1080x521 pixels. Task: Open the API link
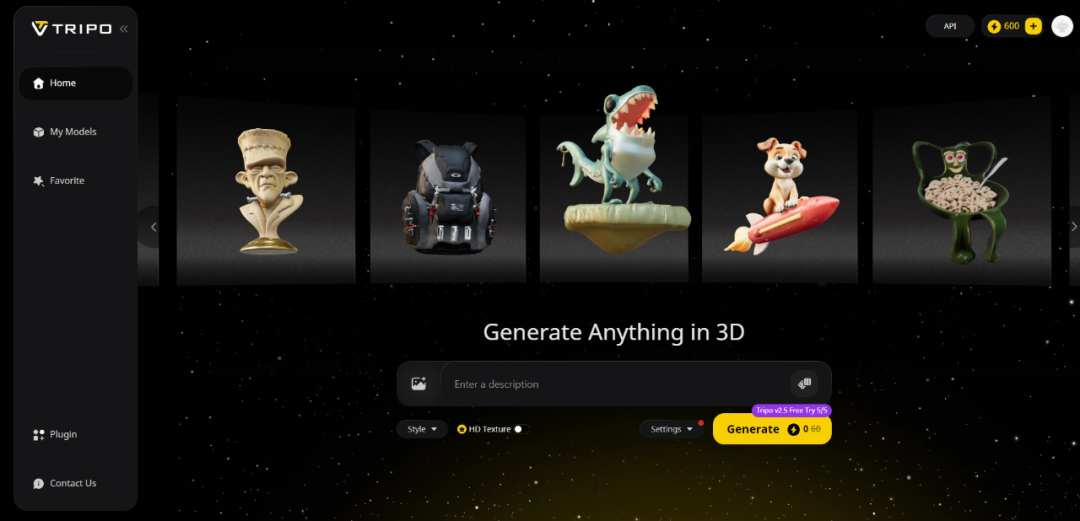pos(950,26)
